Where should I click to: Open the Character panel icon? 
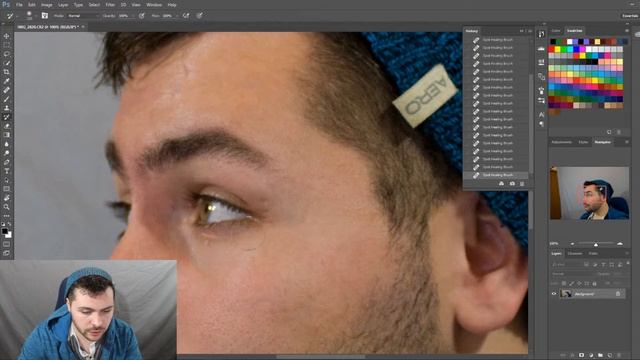(x=542, y=114)
